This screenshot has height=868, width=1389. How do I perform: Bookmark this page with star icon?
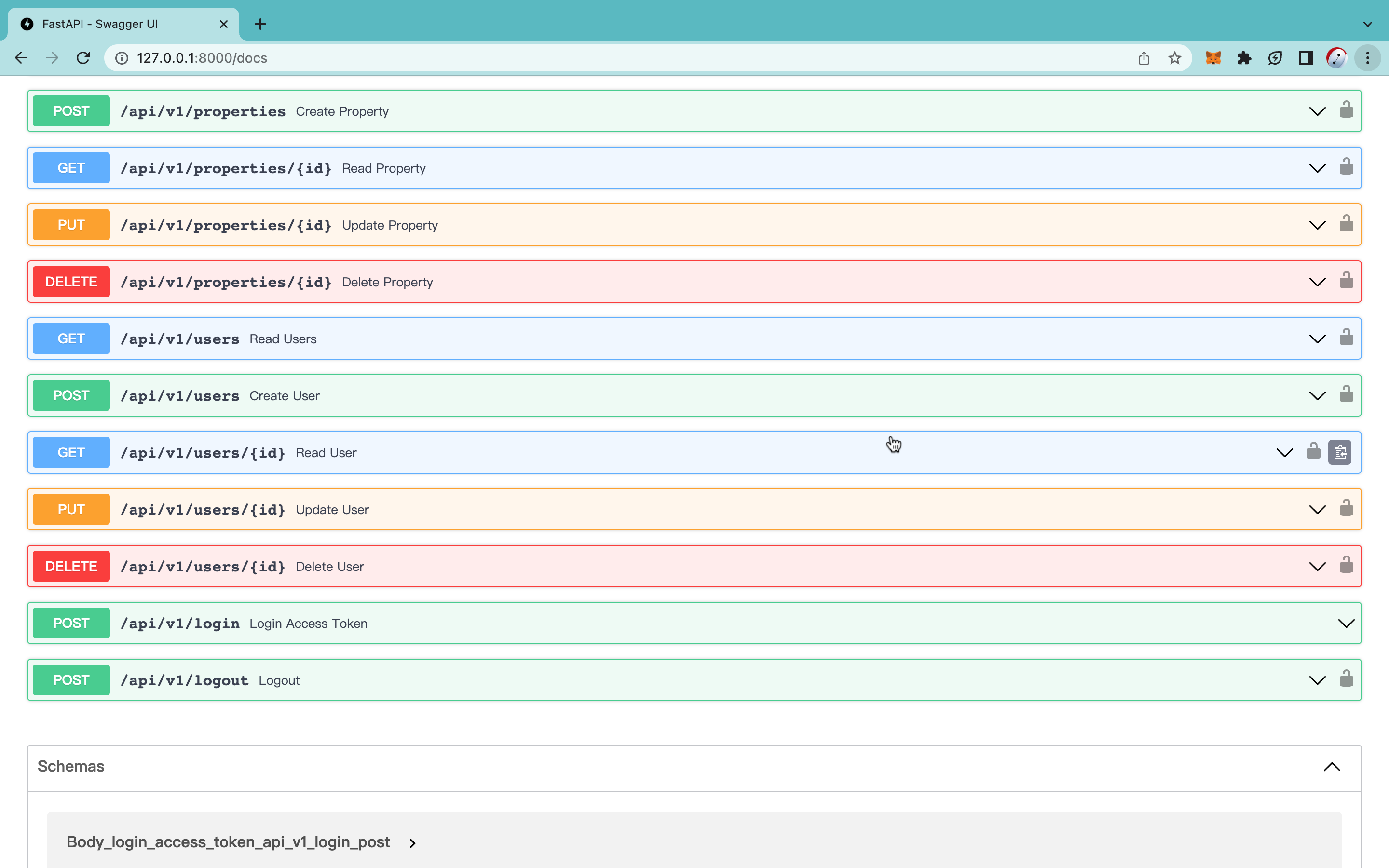coord(1174,58)
